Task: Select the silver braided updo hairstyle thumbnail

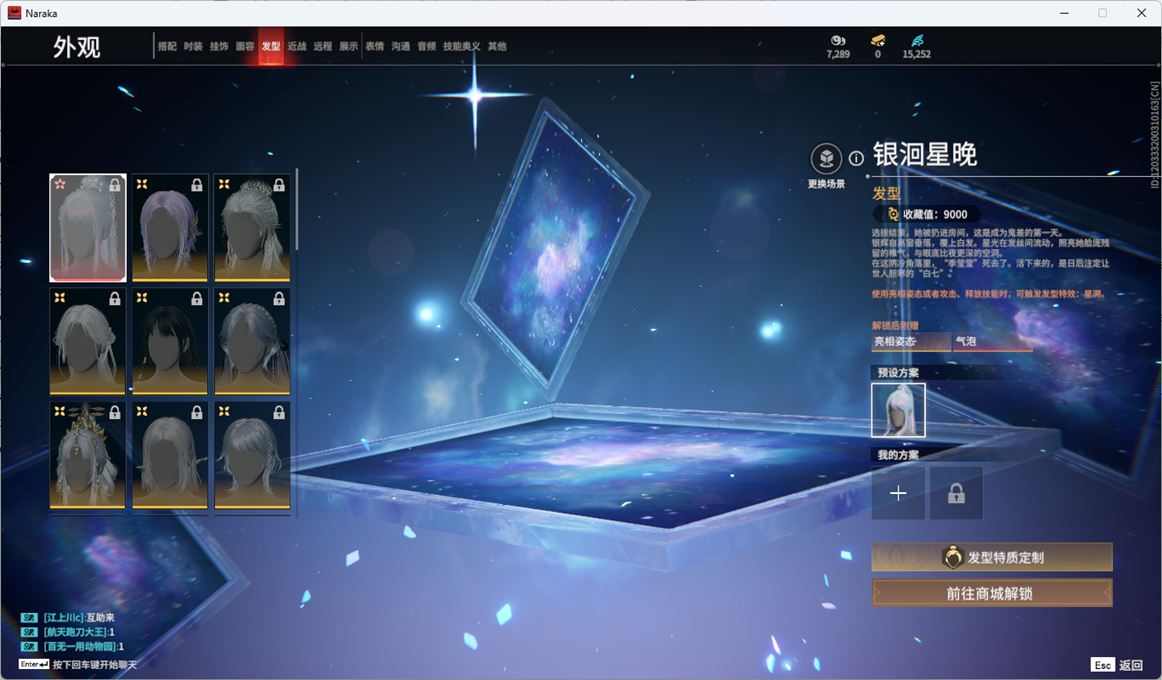Action: coord(252,227)
